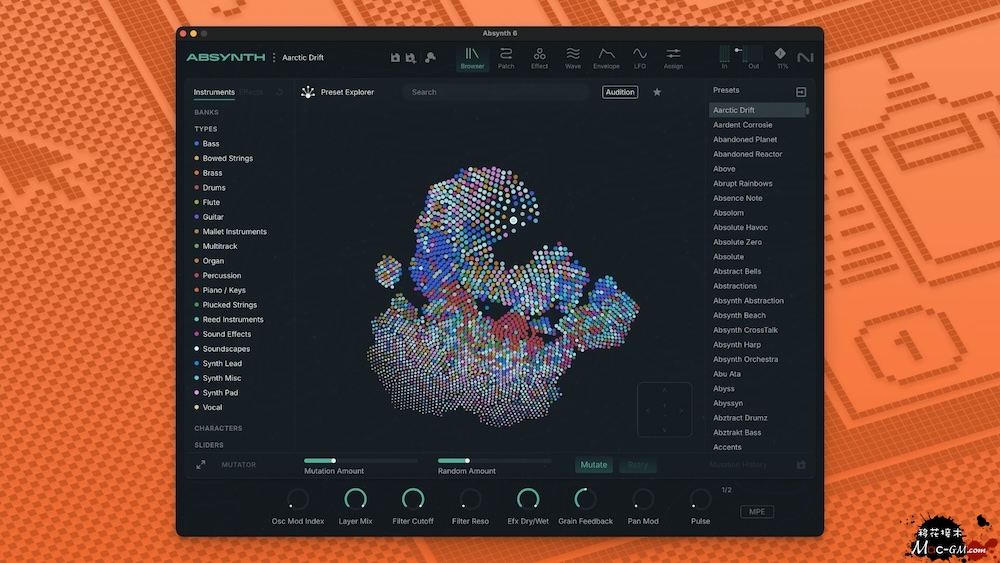Select the Abandoned Planet preset
1000x563 pixels.
(745, 140)
